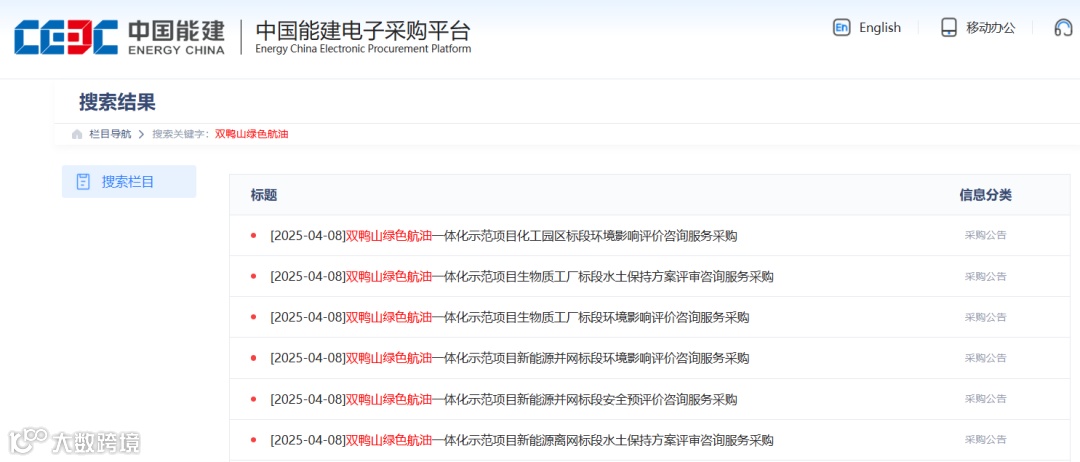Click the home icon in breadcrumb

point(77,134)
